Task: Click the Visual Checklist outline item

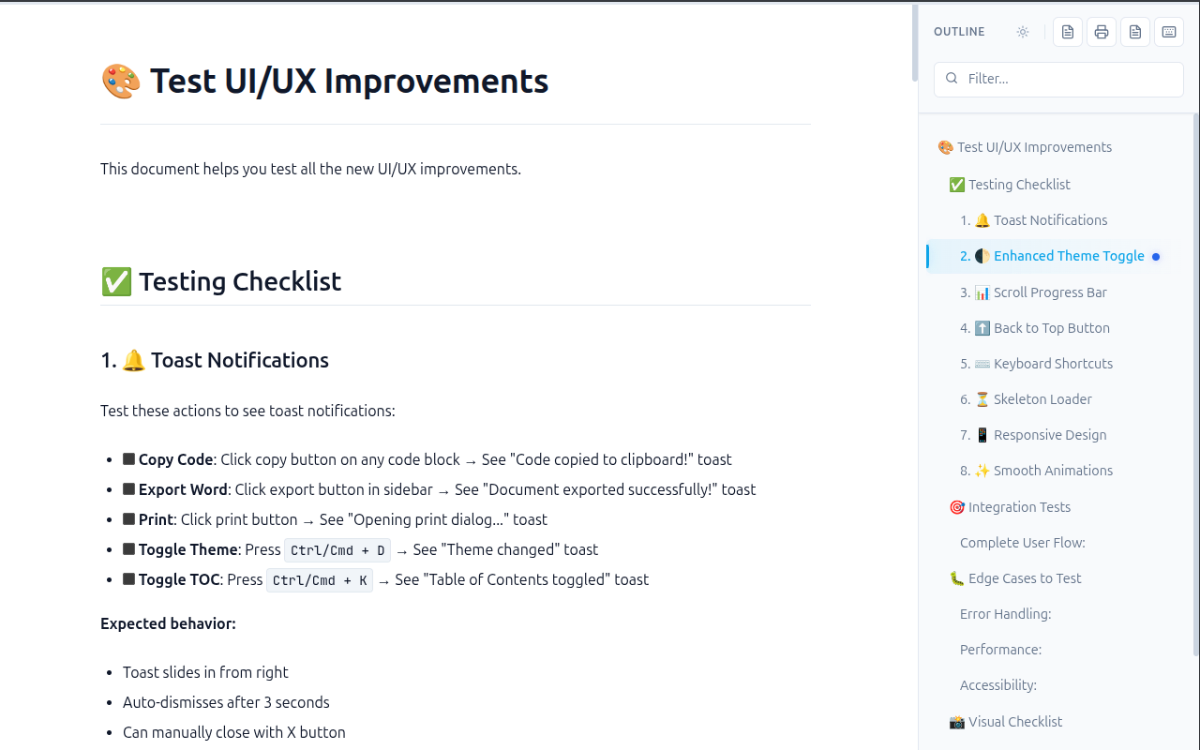Action: (1005, 721)
